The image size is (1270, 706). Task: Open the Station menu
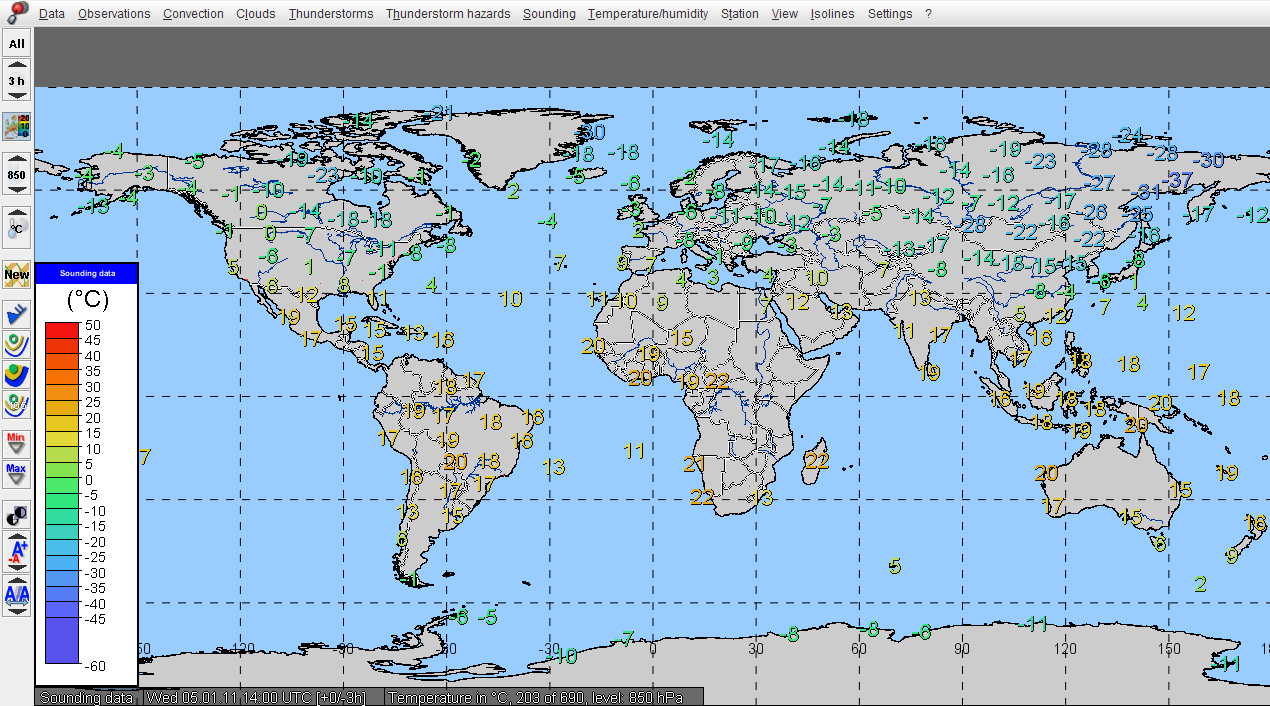(x=740, y=13)
